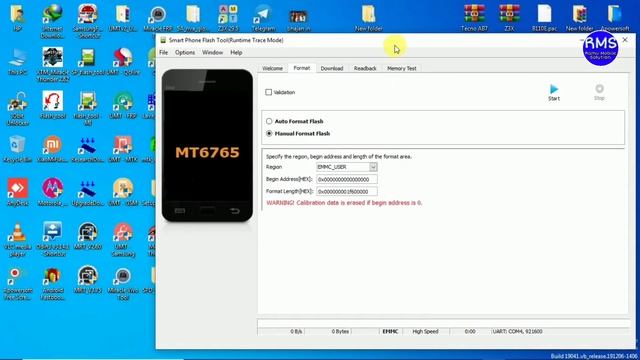Click the MT6765 phone preview image

coord(207,145)
